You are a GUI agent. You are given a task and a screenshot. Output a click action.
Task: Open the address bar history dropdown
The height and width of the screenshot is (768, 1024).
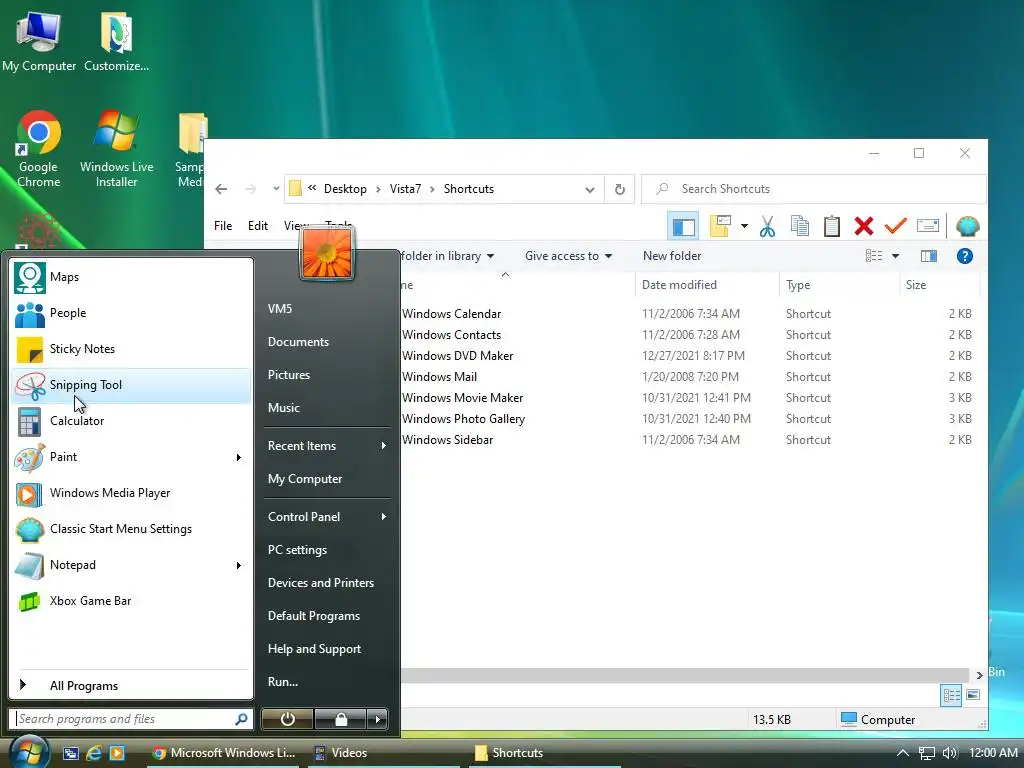590,189
